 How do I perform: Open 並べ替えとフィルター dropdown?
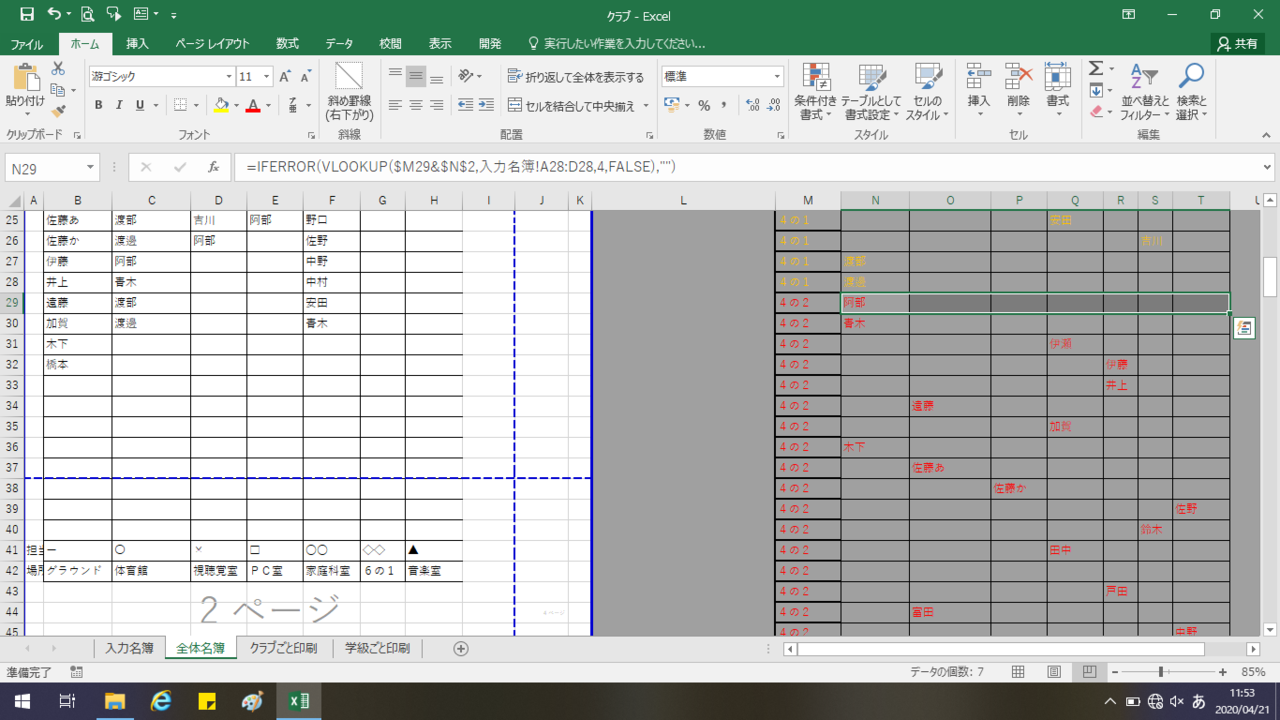point(1144,92)
